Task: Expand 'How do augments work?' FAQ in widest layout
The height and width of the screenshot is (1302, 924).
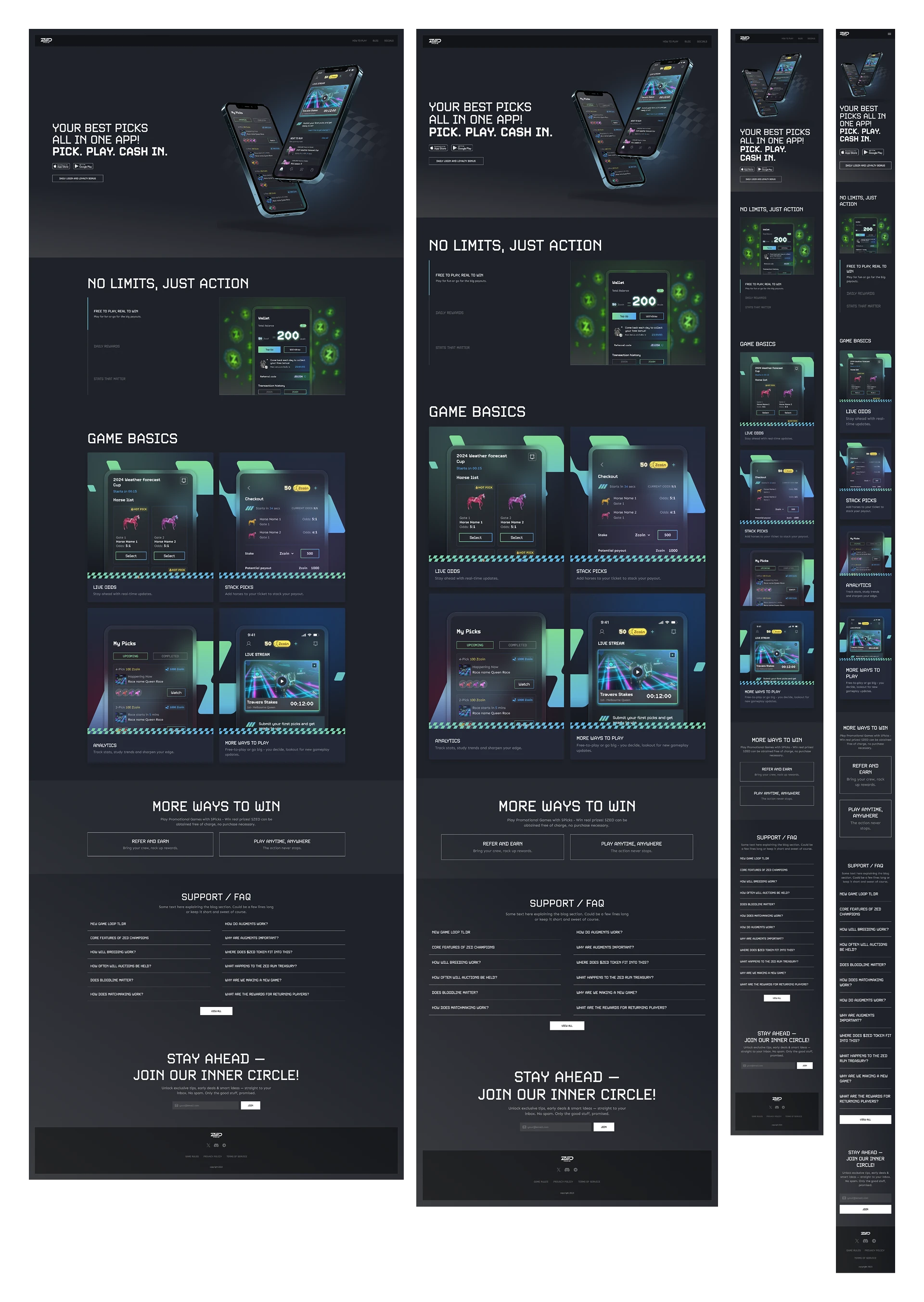Action: coord(246,924)
